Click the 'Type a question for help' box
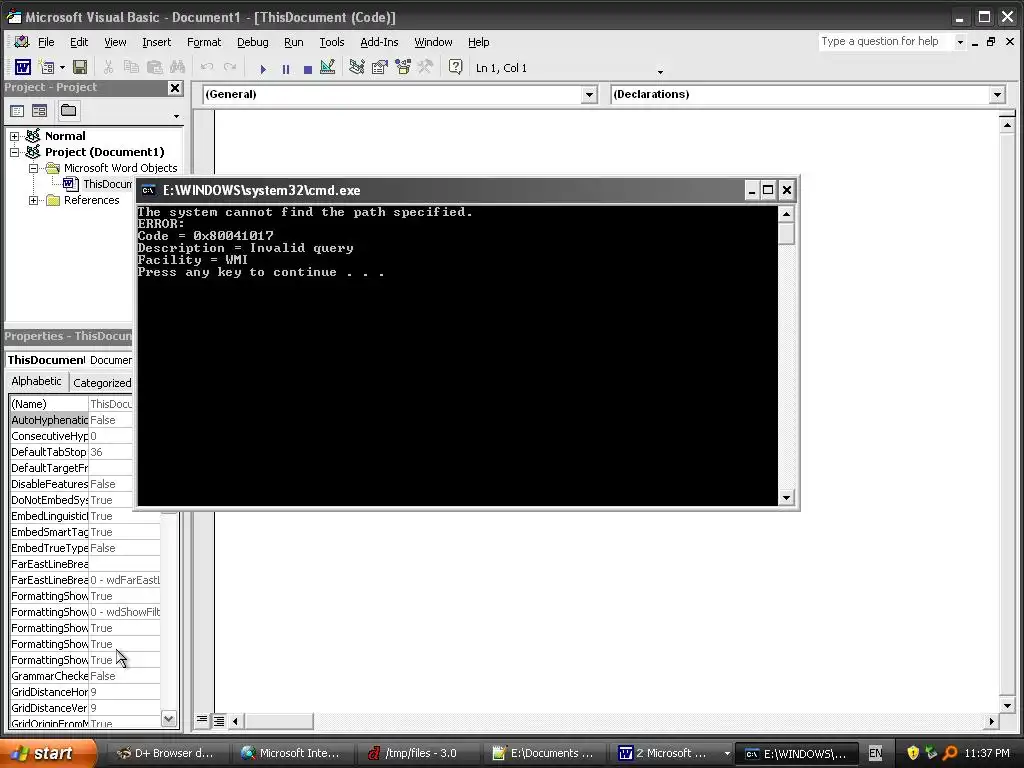Image resolution: width=1024 pixels, height=768 pixels. click(x=886, y=41)
